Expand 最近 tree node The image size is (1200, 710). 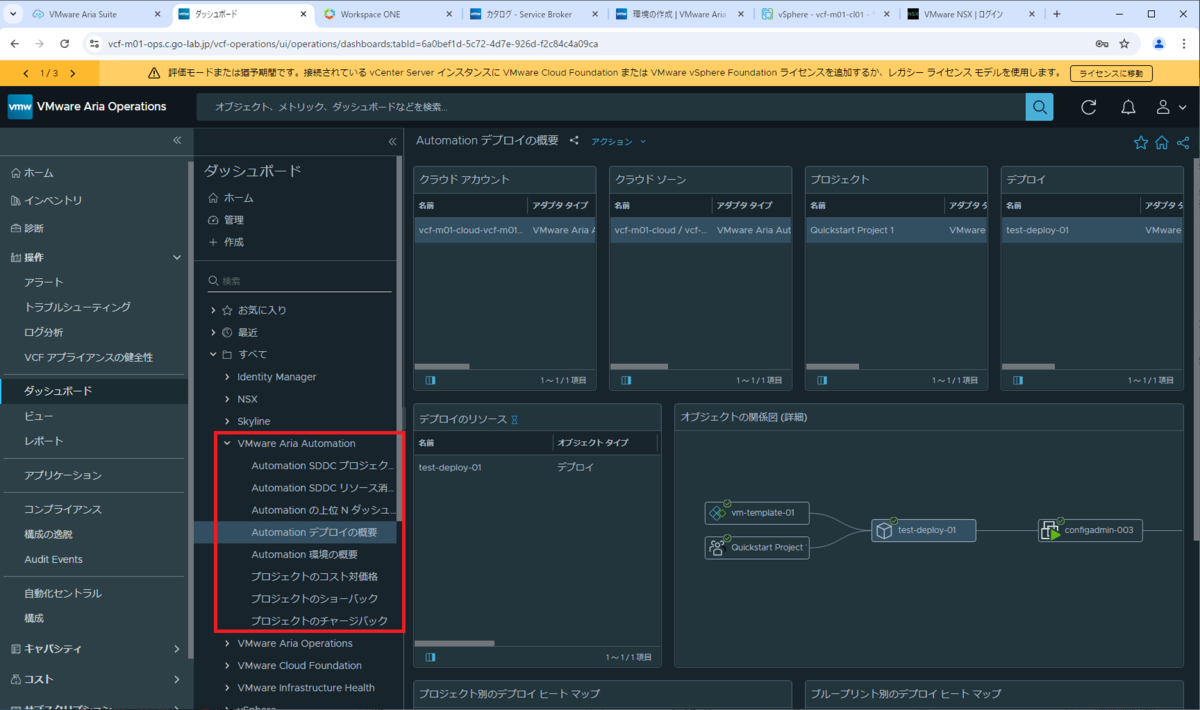pos(213,332)
